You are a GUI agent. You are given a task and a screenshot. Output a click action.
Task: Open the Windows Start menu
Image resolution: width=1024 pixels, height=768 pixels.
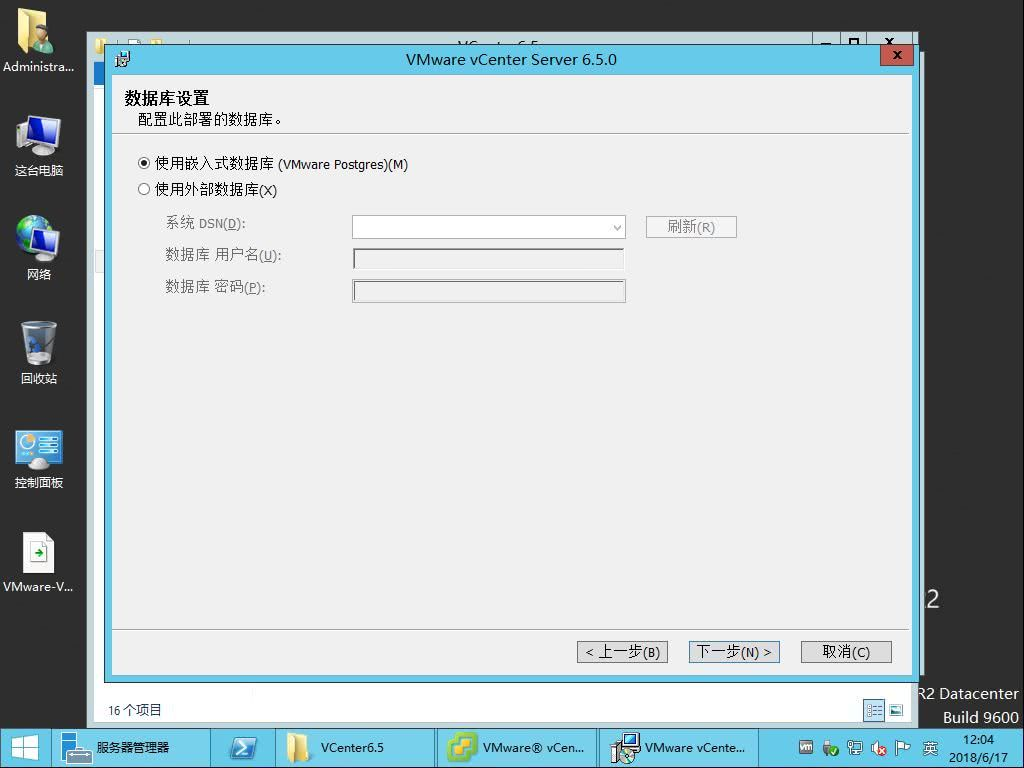23,747
